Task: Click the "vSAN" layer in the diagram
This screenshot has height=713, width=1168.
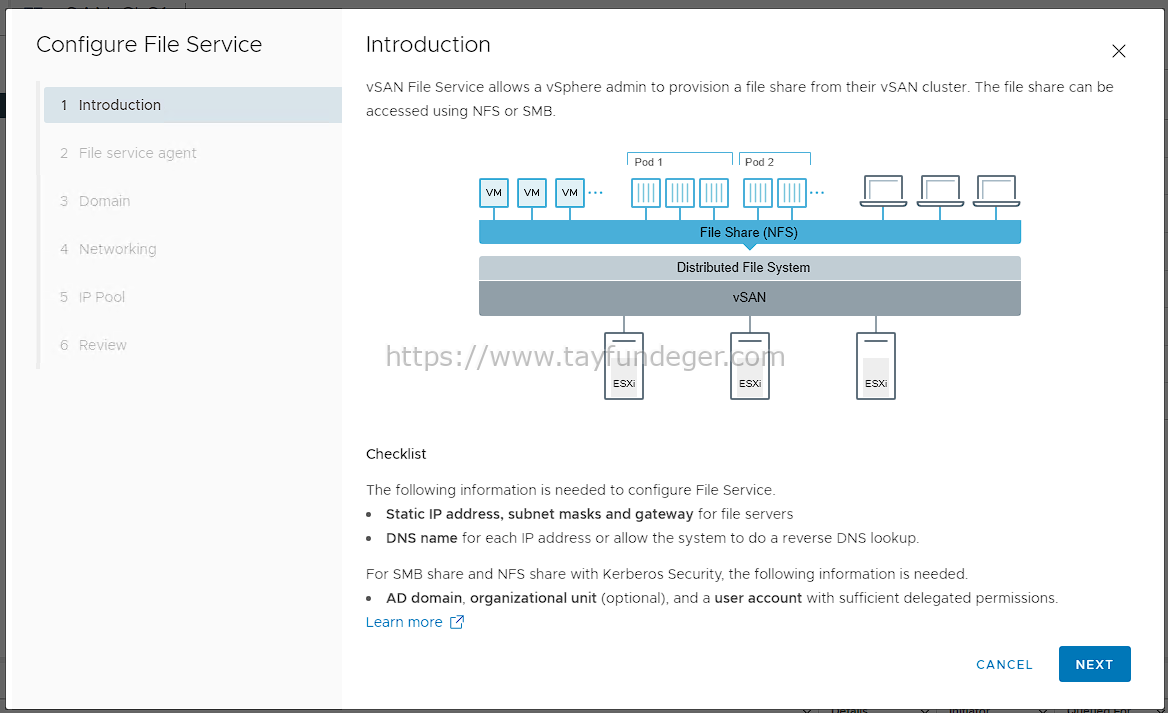Action: 749,298
